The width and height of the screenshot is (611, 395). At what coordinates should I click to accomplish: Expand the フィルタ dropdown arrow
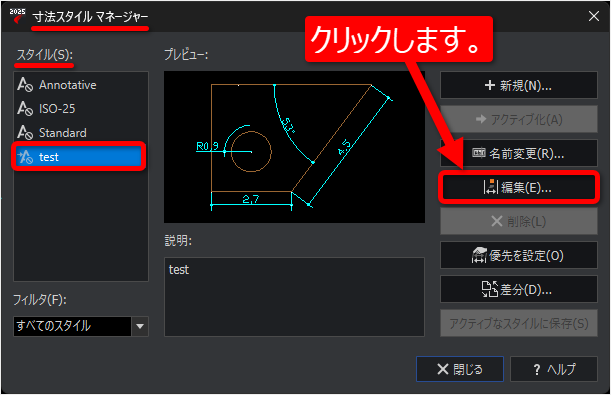(140, 326)
